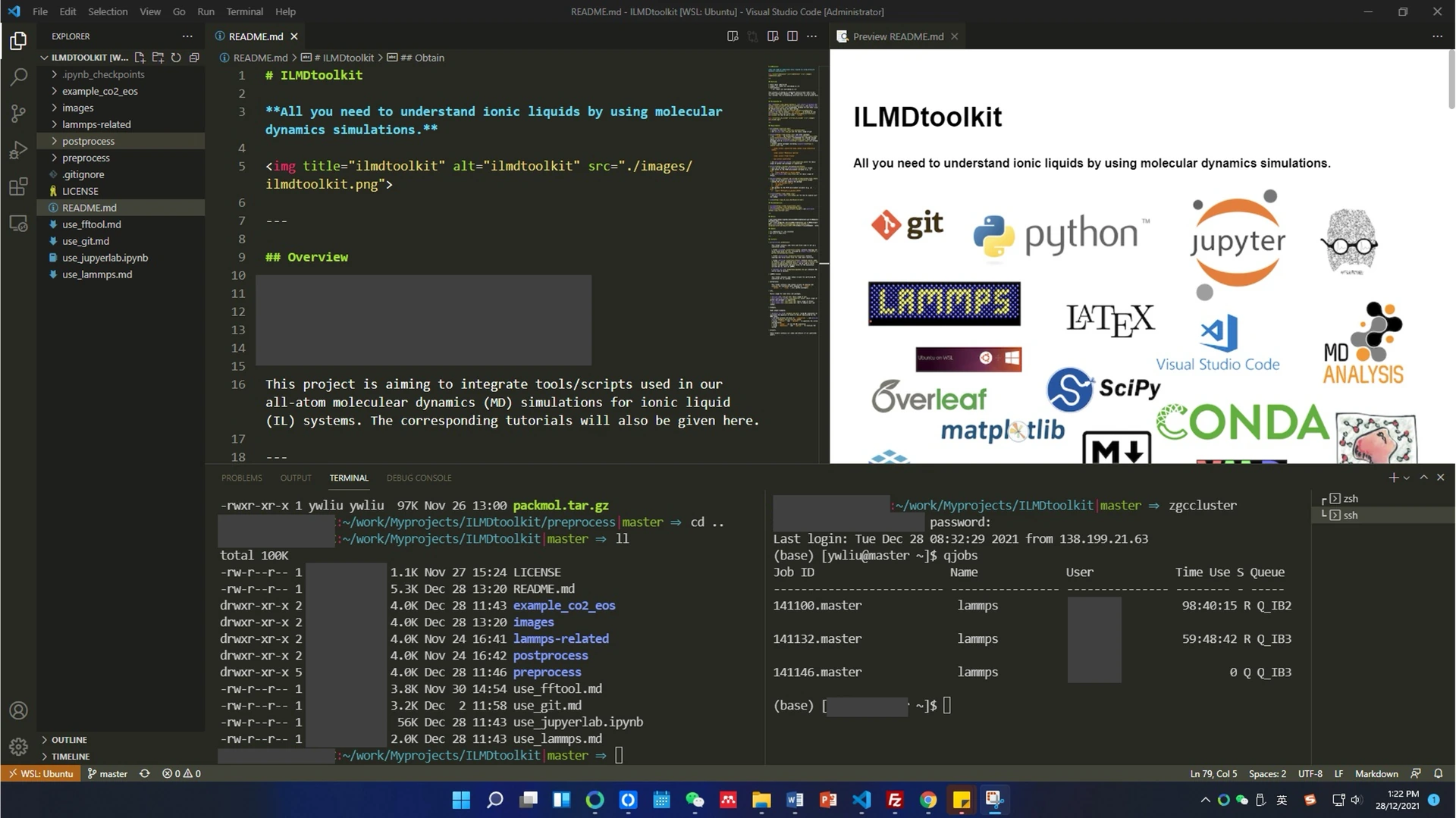Click the master branch indicator
This screenshot has height=818, width=1456.
click(107, 774)
